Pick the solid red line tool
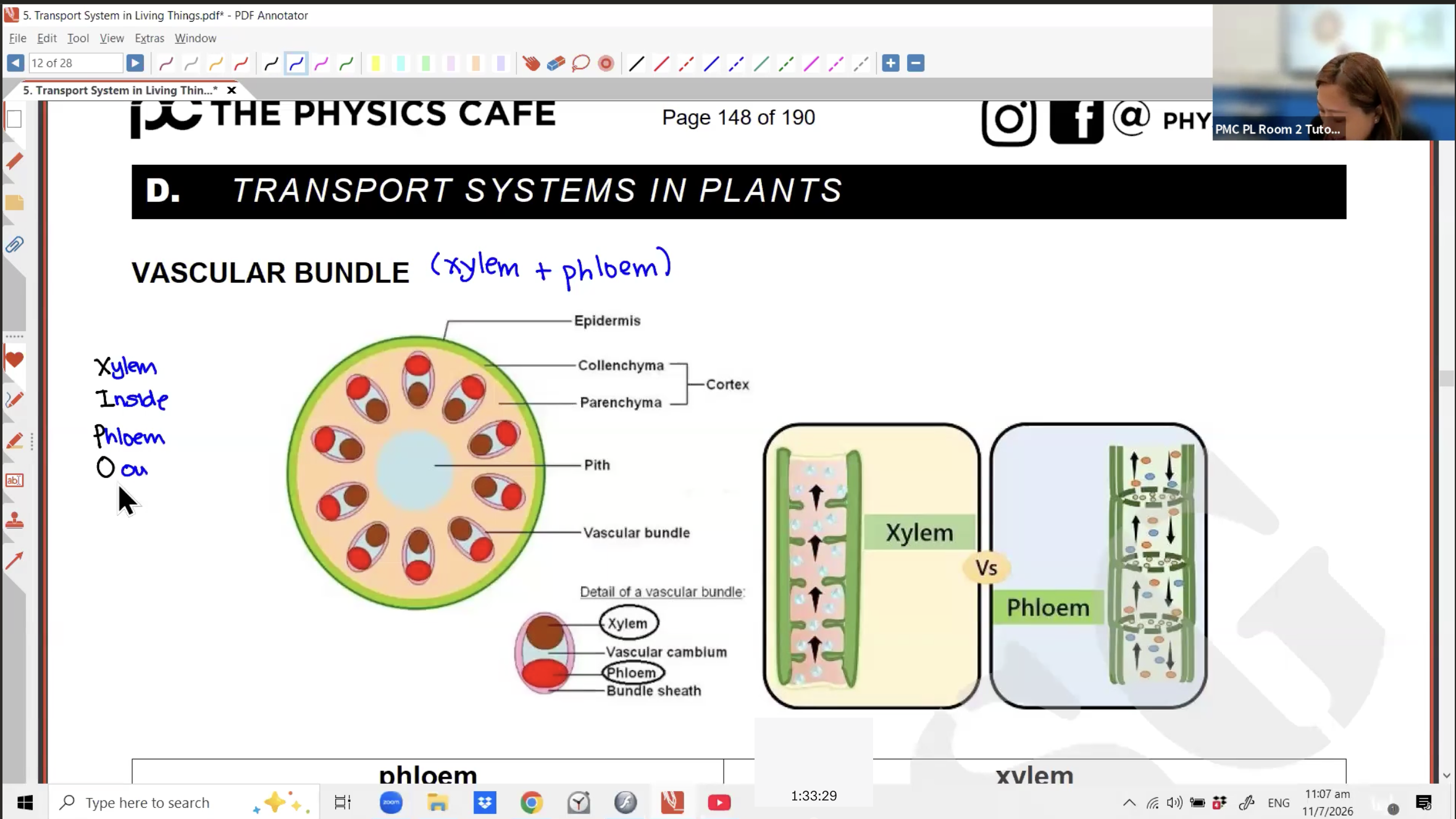Image resolution: width=1456 pixels, height=819 pixels. (661, 63)
